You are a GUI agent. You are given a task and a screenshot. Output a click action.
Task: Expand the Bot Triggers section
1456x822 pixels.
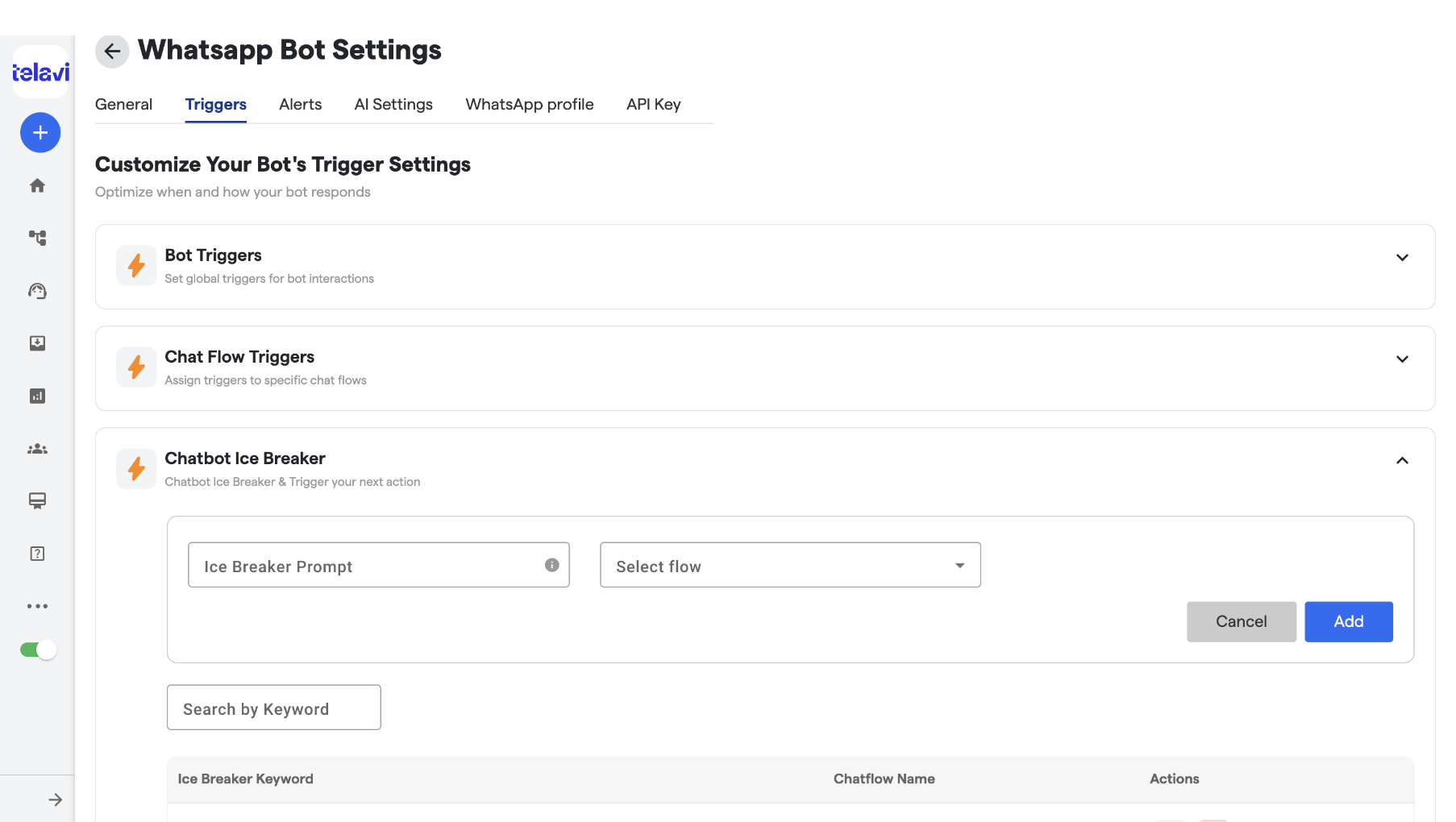1402,258
